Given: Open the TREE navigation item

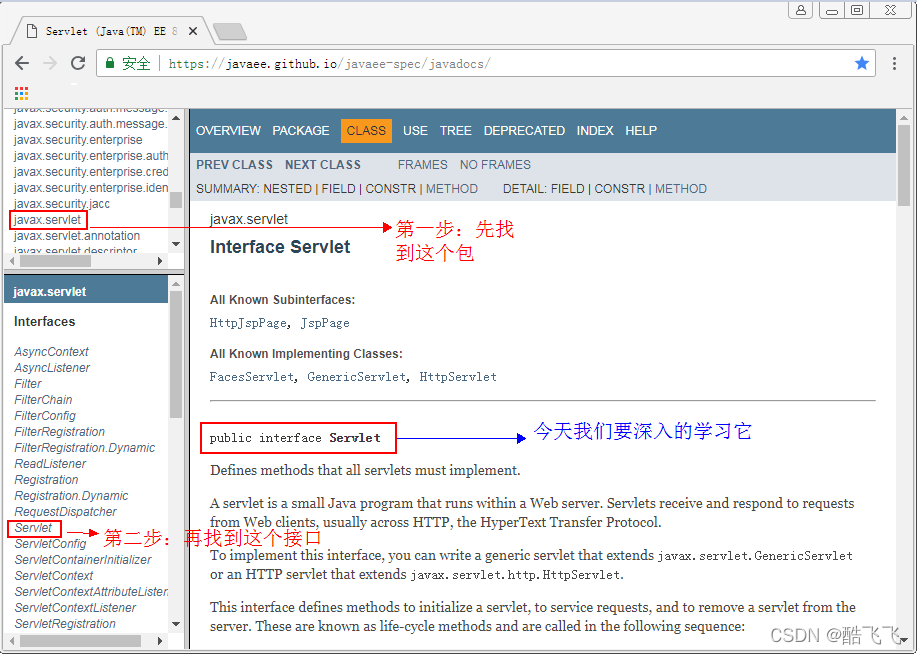Looking at the screenshot, I should (456, 130).
